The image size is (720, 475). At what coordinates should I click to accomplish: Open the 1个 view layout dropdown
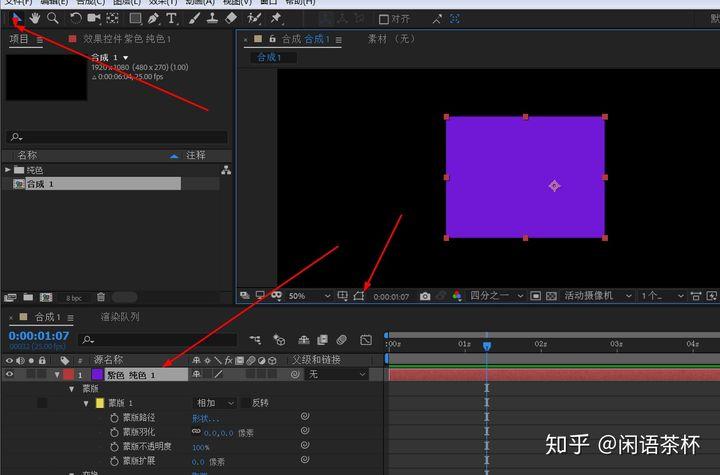pos(662,296)
